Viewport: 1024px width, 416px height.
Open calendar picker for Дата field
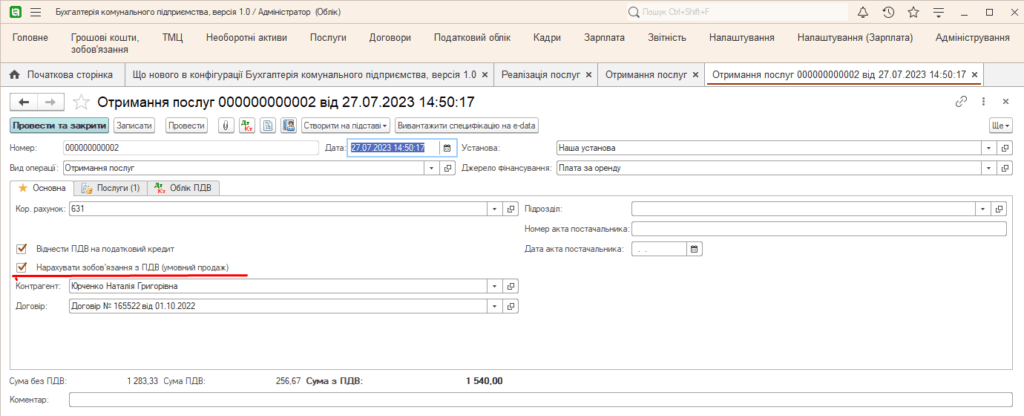coord(447,148)
